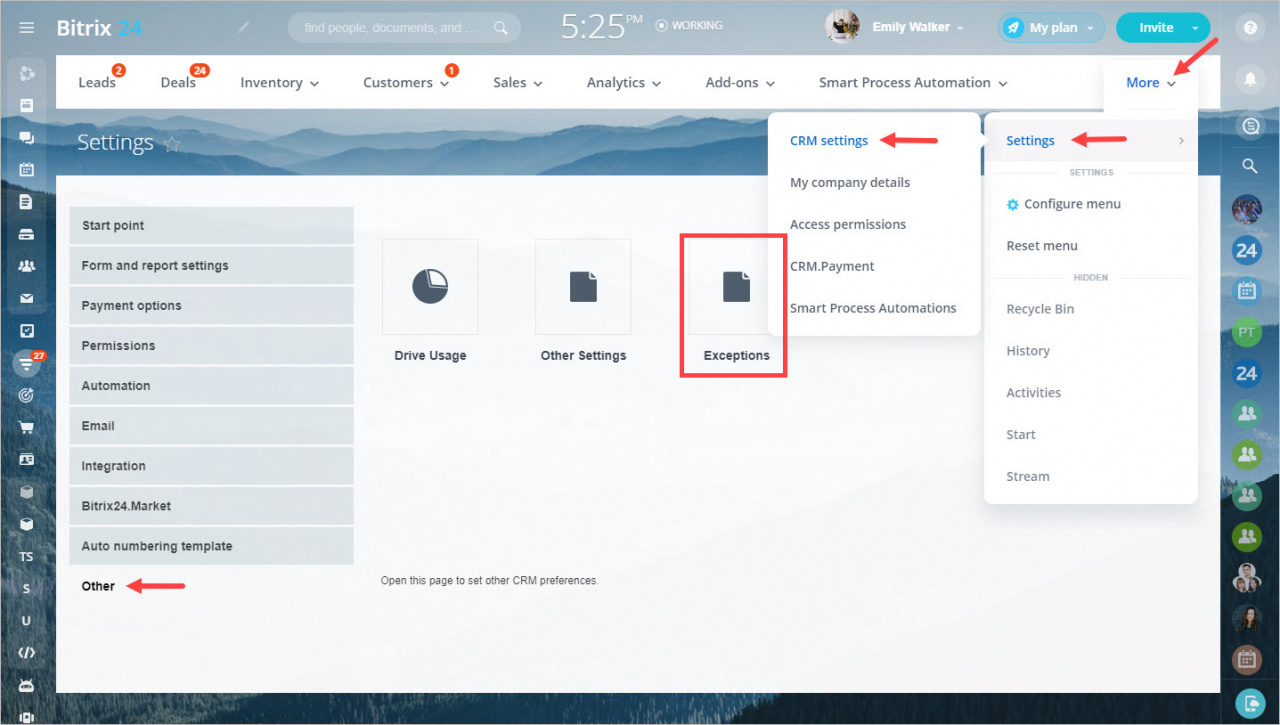Open the code brackets icon in left sidebar

[27, 653]
